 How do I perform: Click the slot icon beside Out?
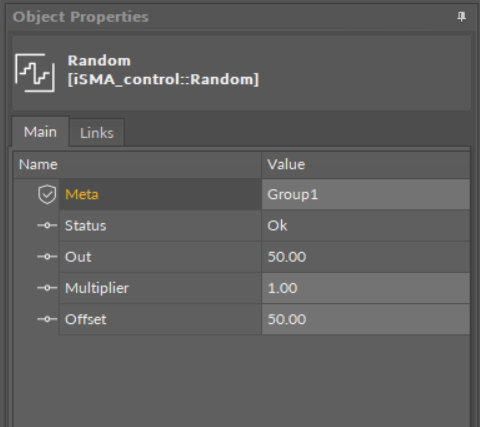(x=47, y=256)
